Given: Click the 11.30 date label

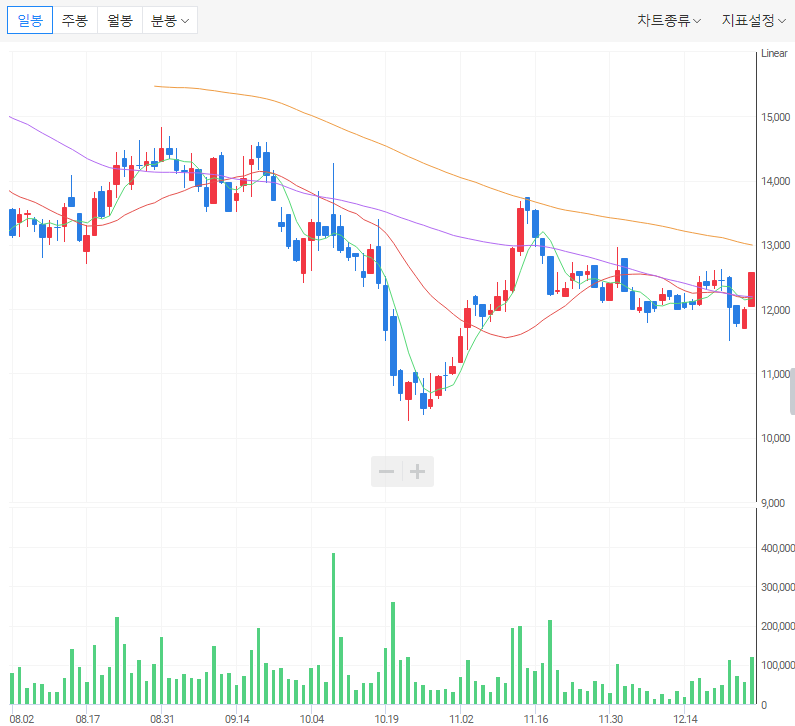Looking at the screenshot, I should 610,719.
